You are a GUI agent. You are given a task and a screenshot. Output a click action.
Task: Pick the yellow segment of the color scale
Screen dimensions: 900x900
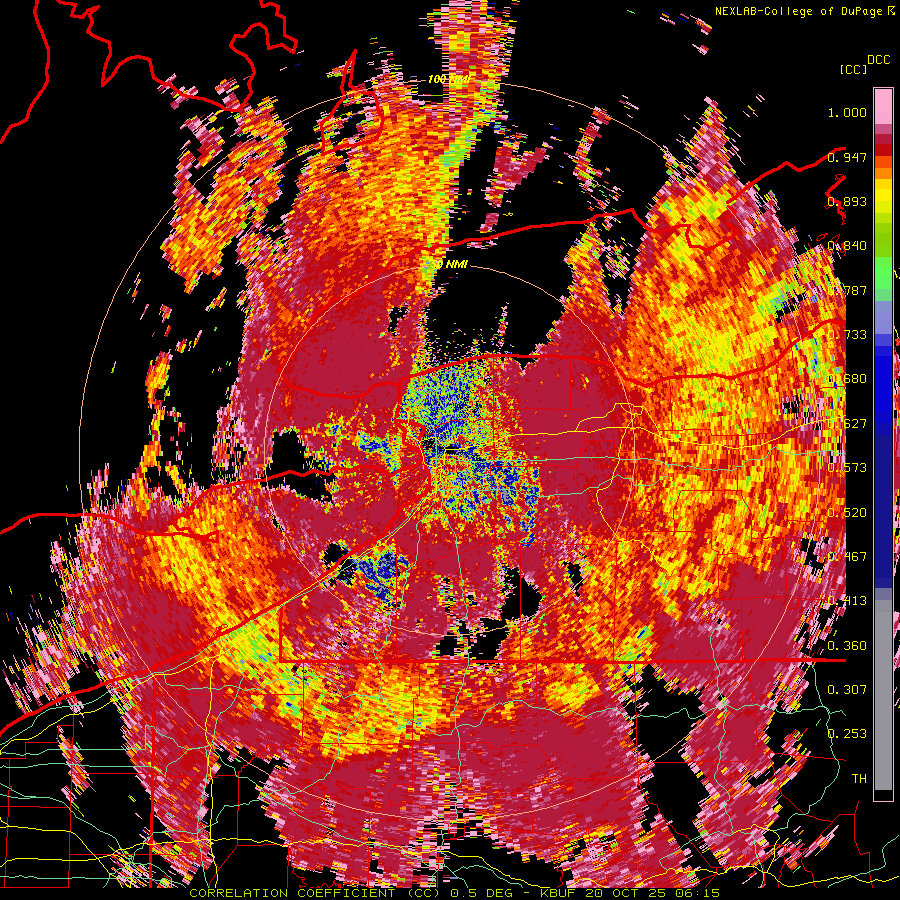click(x=883, y=196)
